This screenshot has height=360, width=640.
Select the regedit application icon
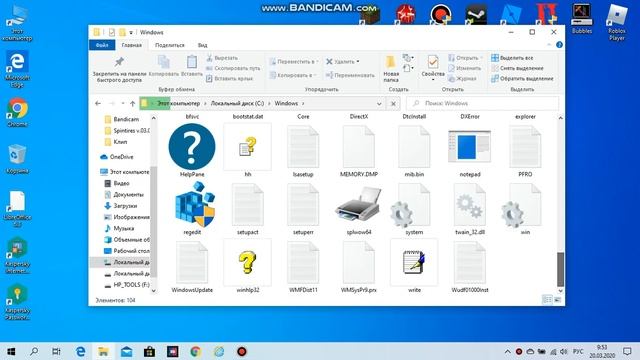click(x=194, y=204)
